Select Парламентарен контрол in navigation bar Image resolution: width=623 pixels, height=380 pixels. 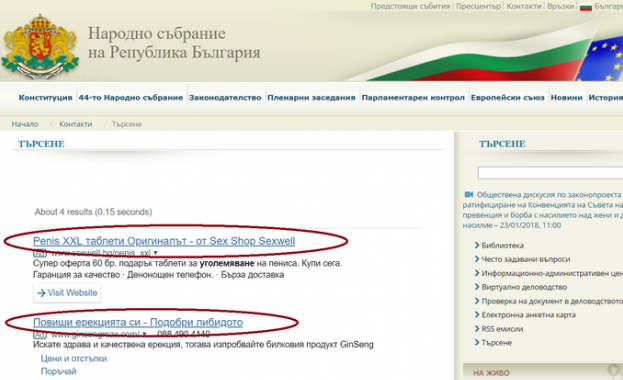tap(413, 98)
